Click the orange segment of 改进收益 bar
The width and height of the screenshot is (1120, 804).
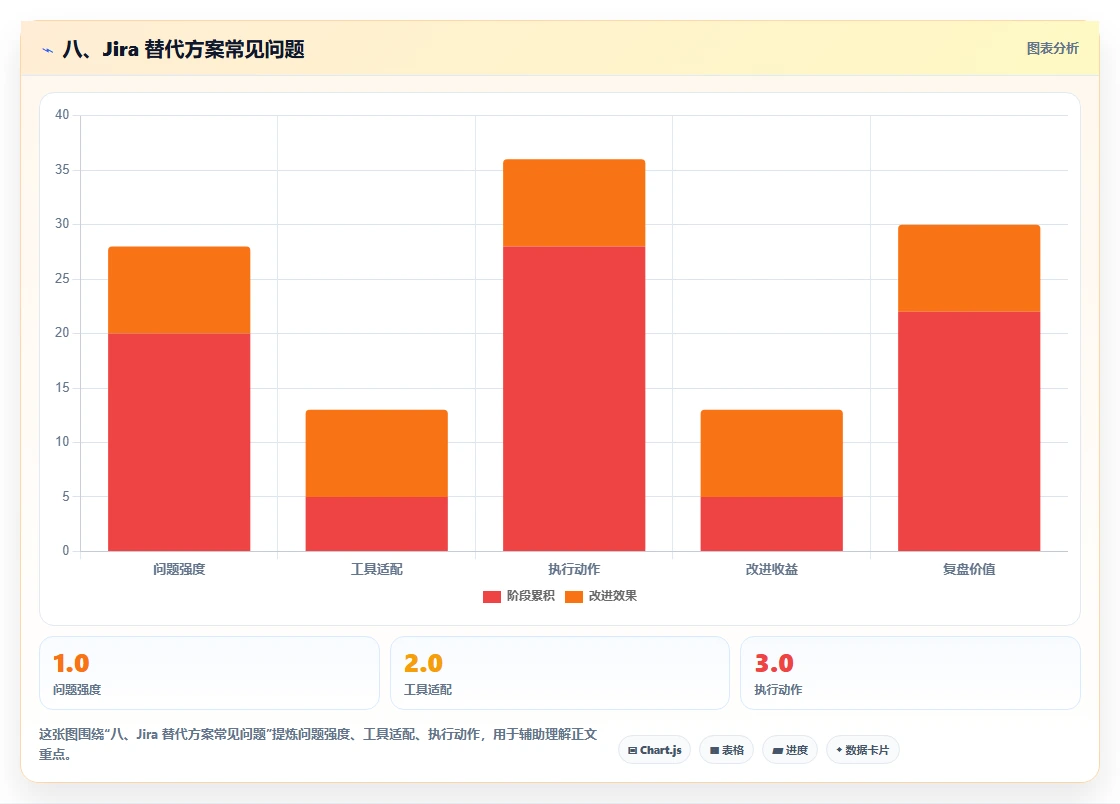(x=771, y=453)
